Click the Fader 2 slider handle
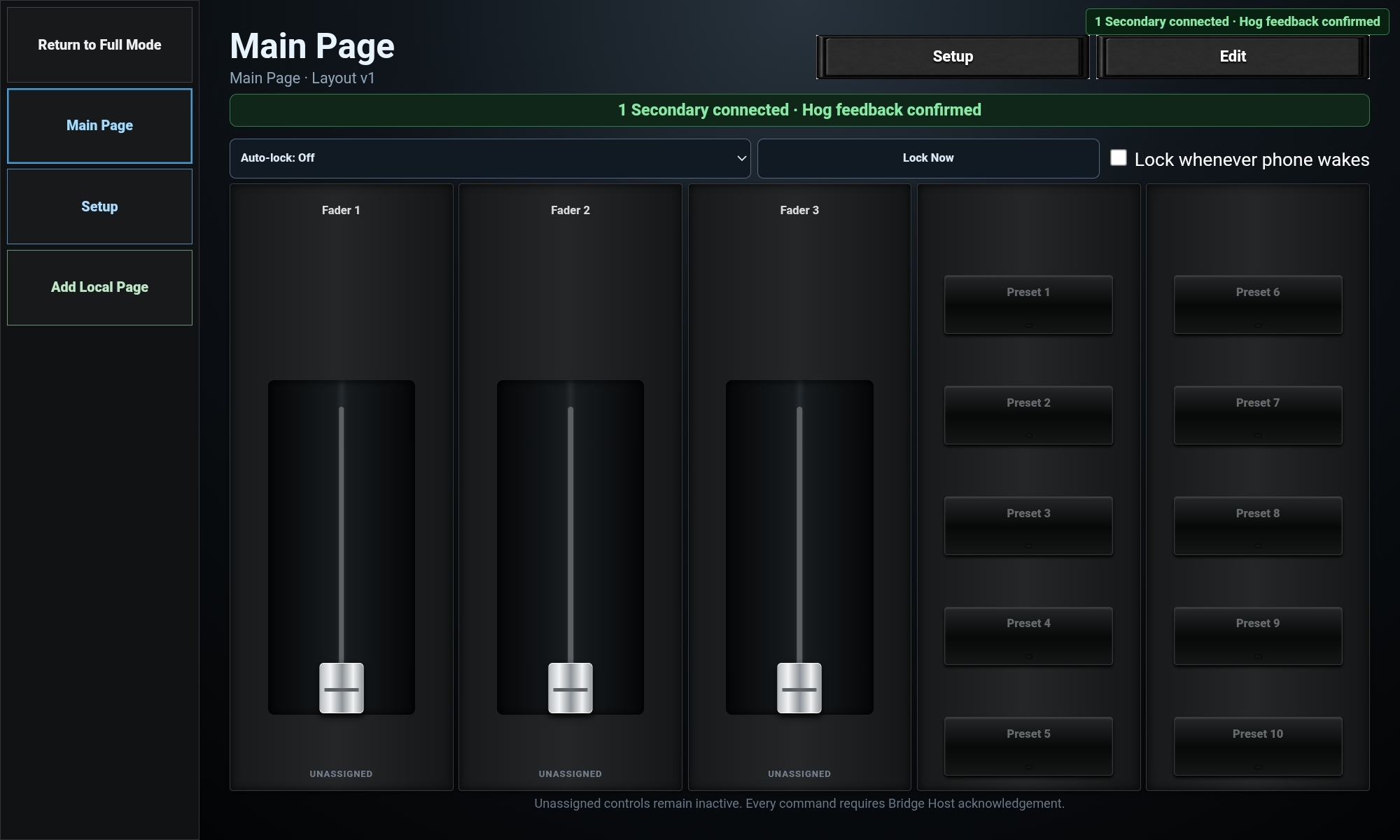The width and height of the screenshot is (1400, 840). coord(570,688)
